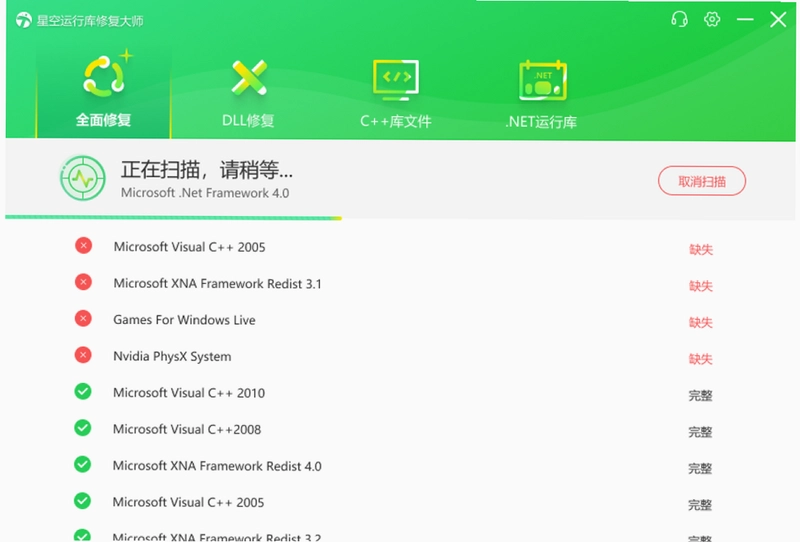
Task: Select Microsoft XNA Framework Redist 4.0 text
Action: pos(217,466)
